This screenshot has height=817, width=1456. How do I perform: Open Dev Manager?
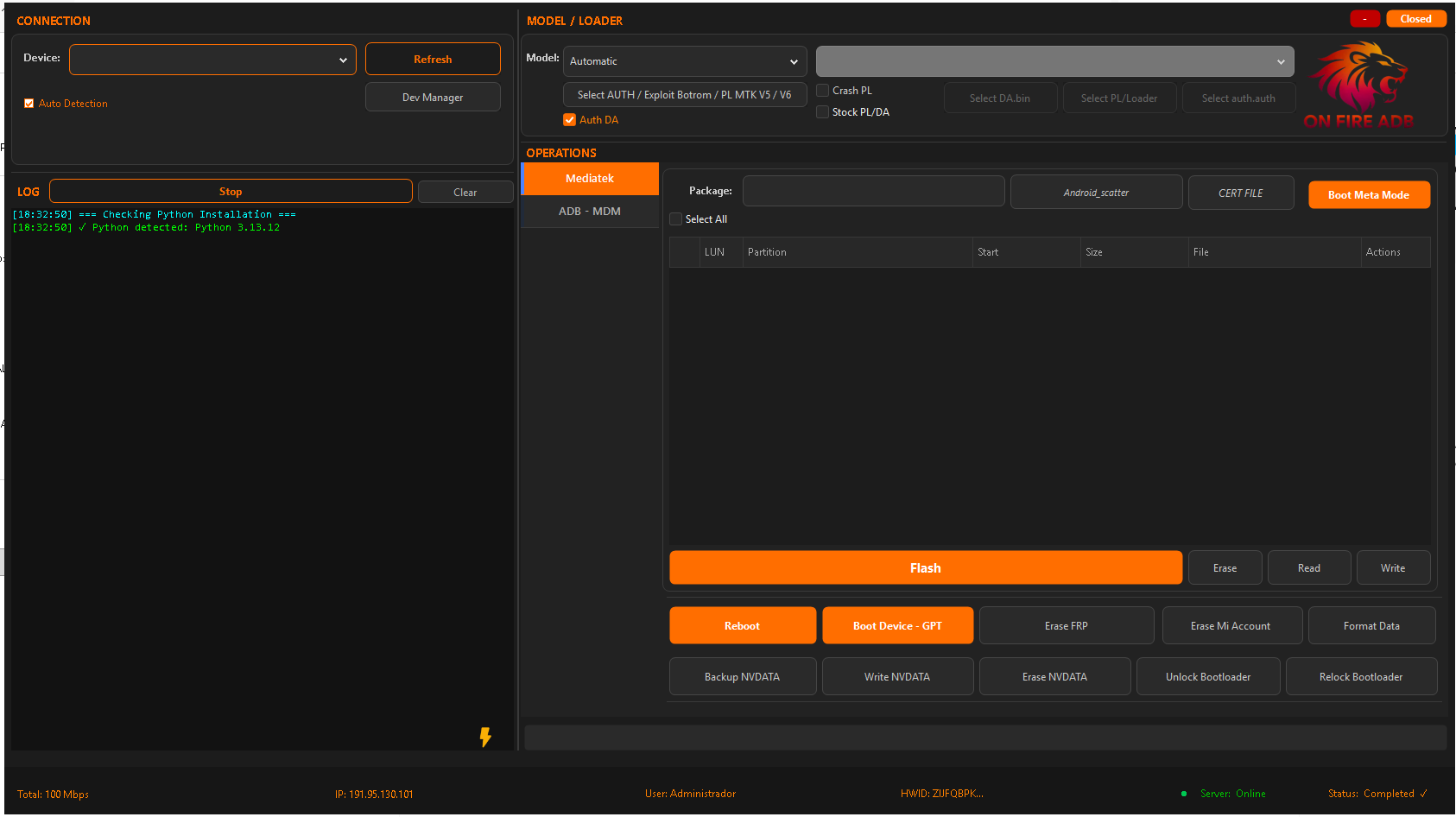click(433, 98)
